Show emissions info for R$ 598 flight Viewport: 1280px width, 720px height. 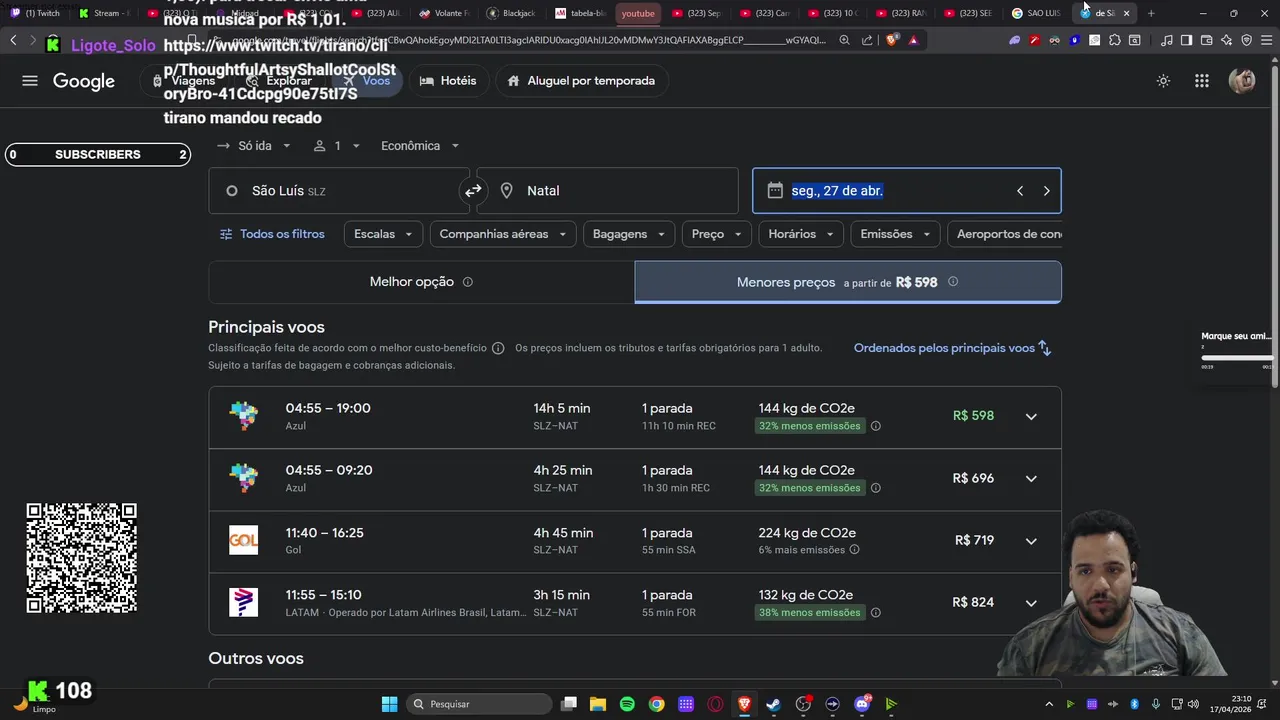coord(875,426)
